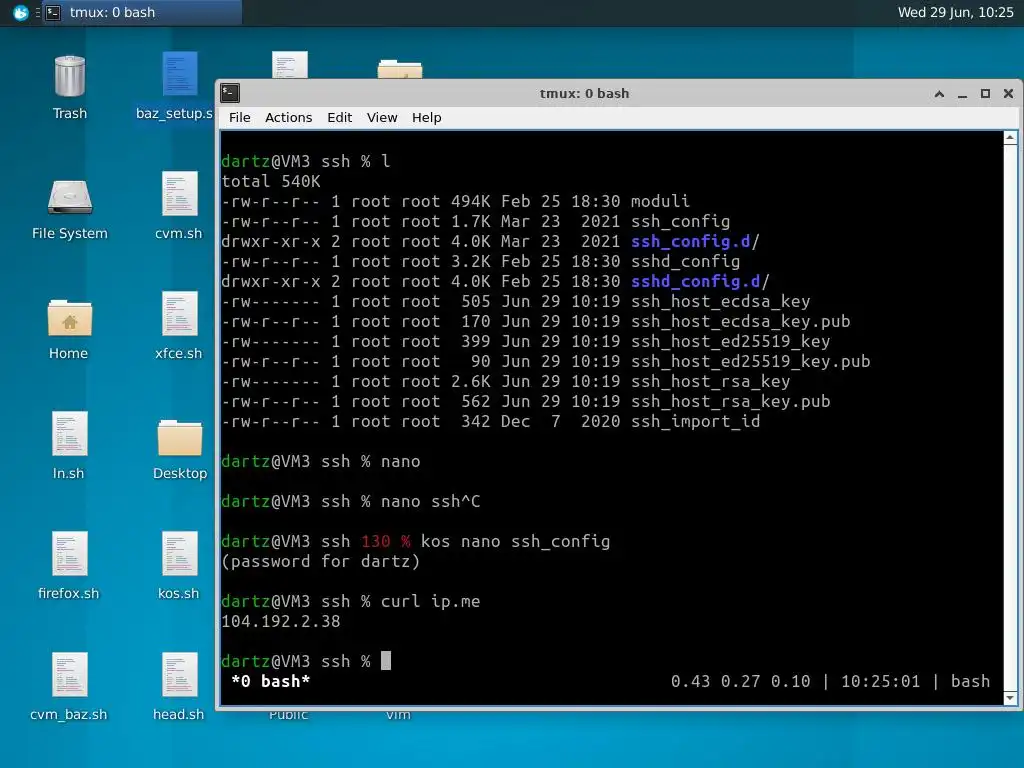1024x768 pixels.
Task: Click the IP address 104.192.2.38
Action: (x=281, y=622)
